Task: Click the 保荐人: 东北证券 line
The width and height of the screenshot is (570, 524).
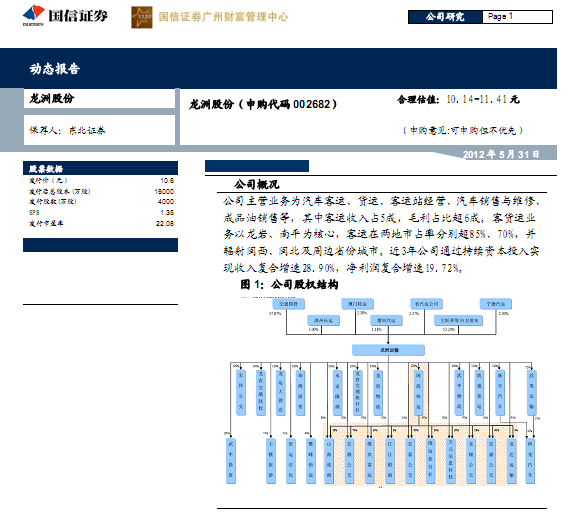Action: coord(67,130)
